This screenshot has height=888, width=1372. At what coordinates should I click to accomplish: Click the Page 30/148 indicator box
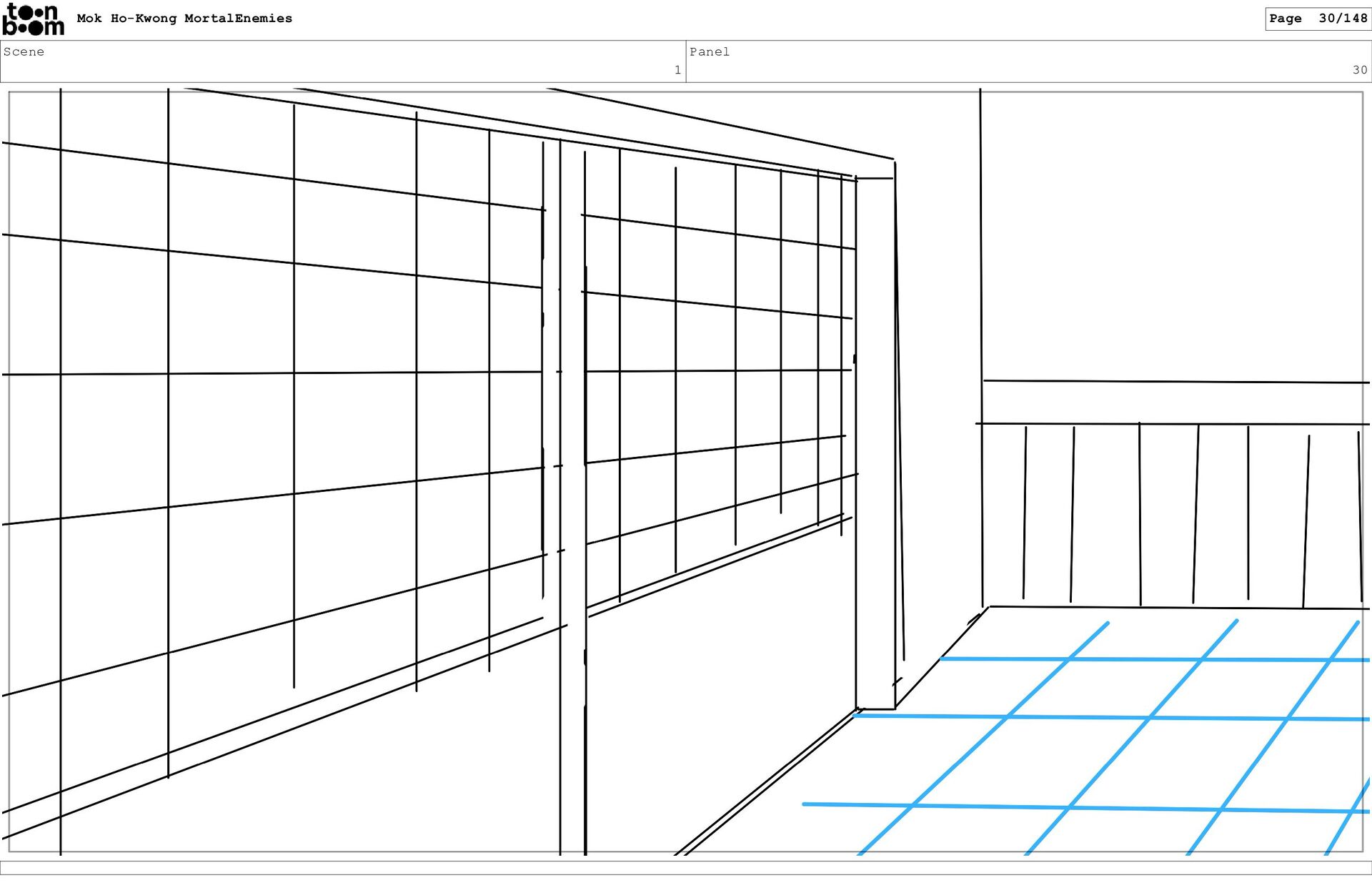(1317, 19)
